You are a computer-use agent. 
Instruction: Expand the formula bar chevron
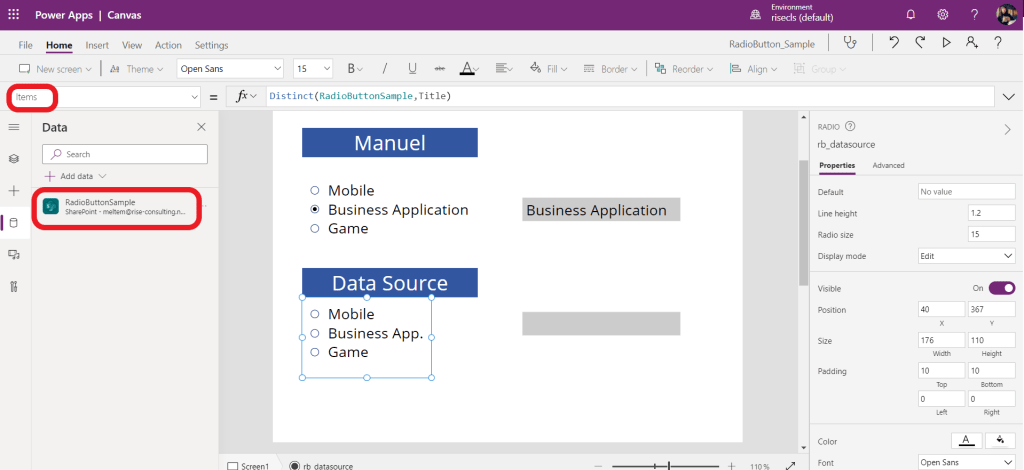pyautogui.click(x=1008, y=96)
